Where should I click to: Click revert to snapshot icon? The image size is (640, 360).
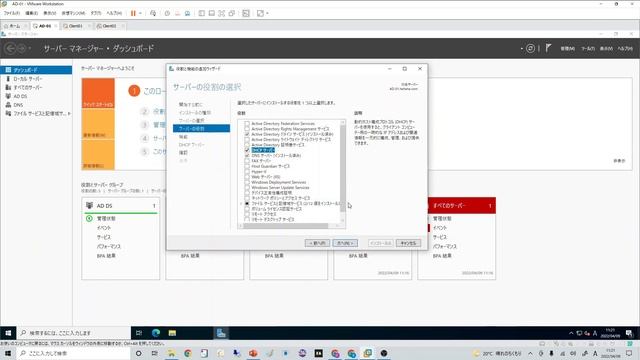tap(177, 13)
